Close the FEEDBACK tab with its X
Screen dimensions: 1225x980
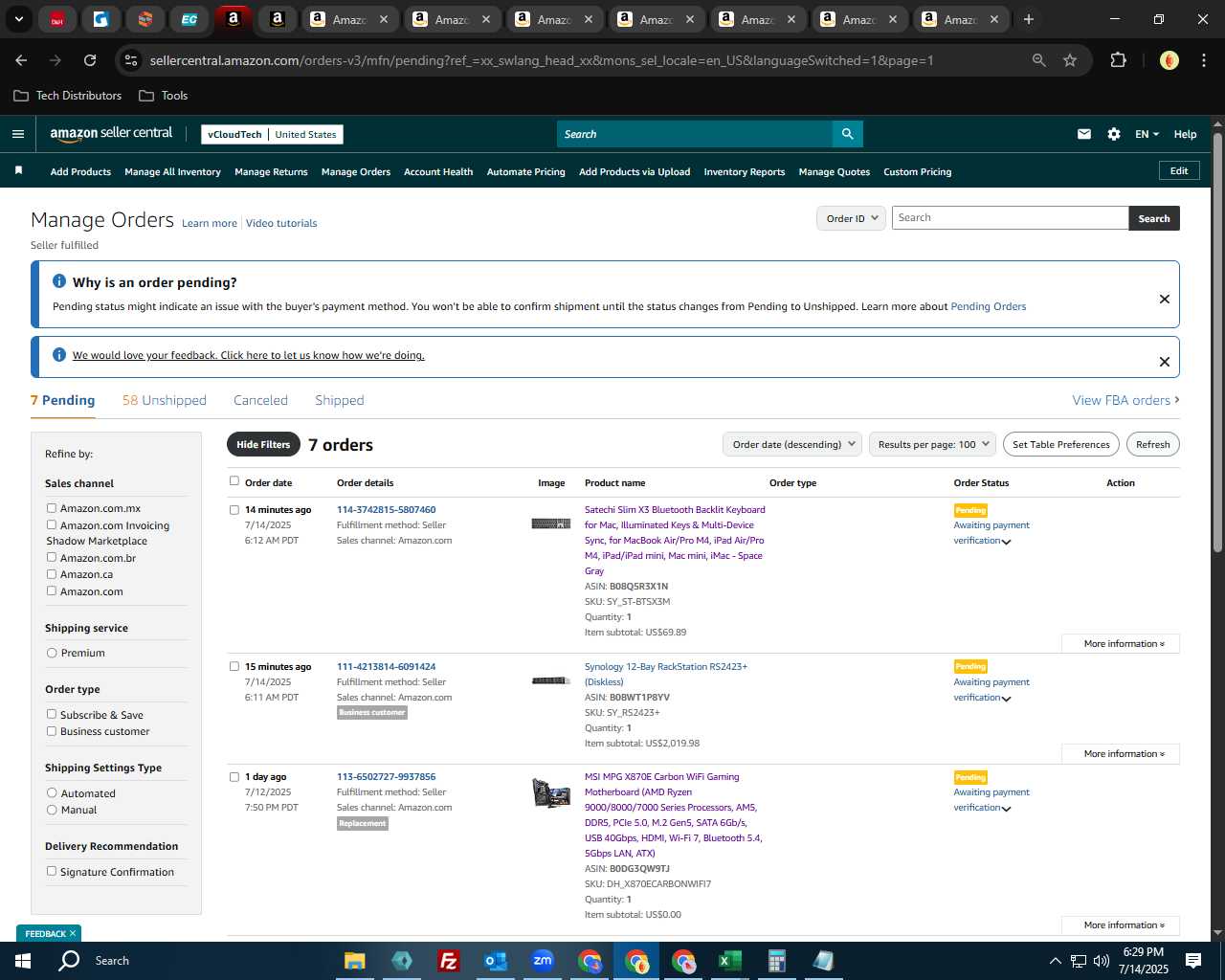pyautogui.click(x=72, y=933)
